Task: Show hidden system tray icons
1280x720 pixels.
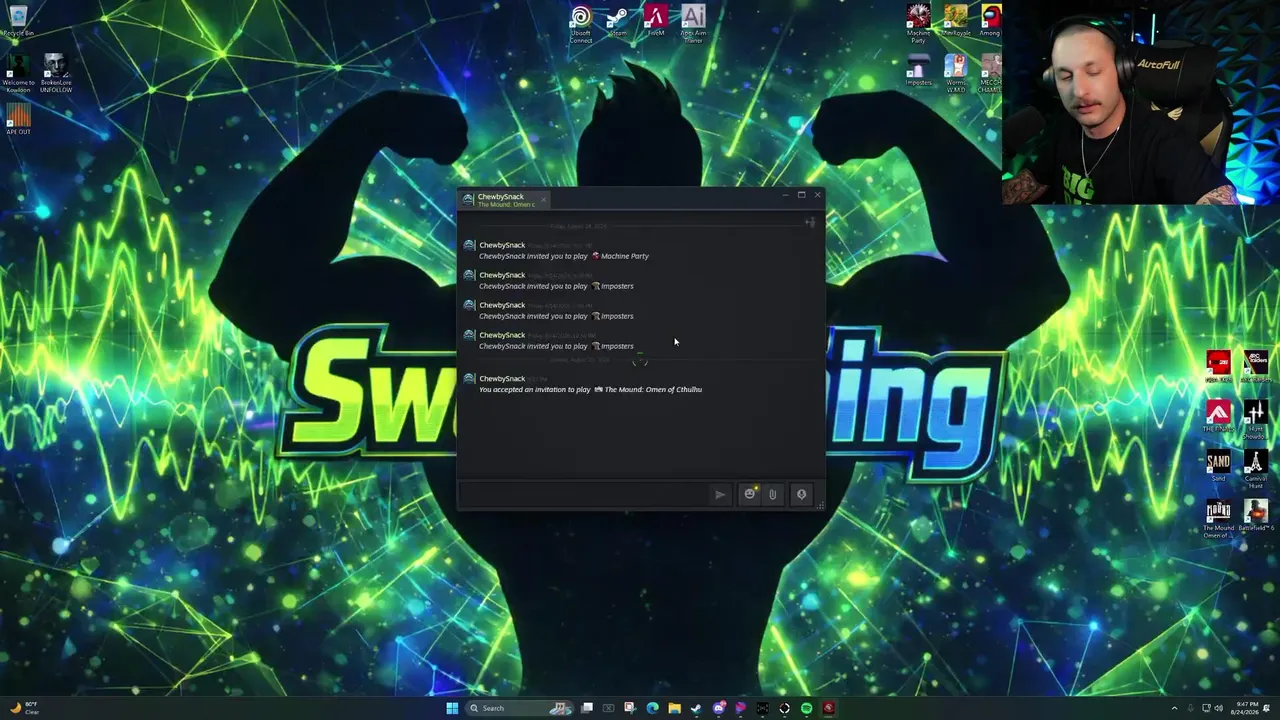Action: 1174,708
